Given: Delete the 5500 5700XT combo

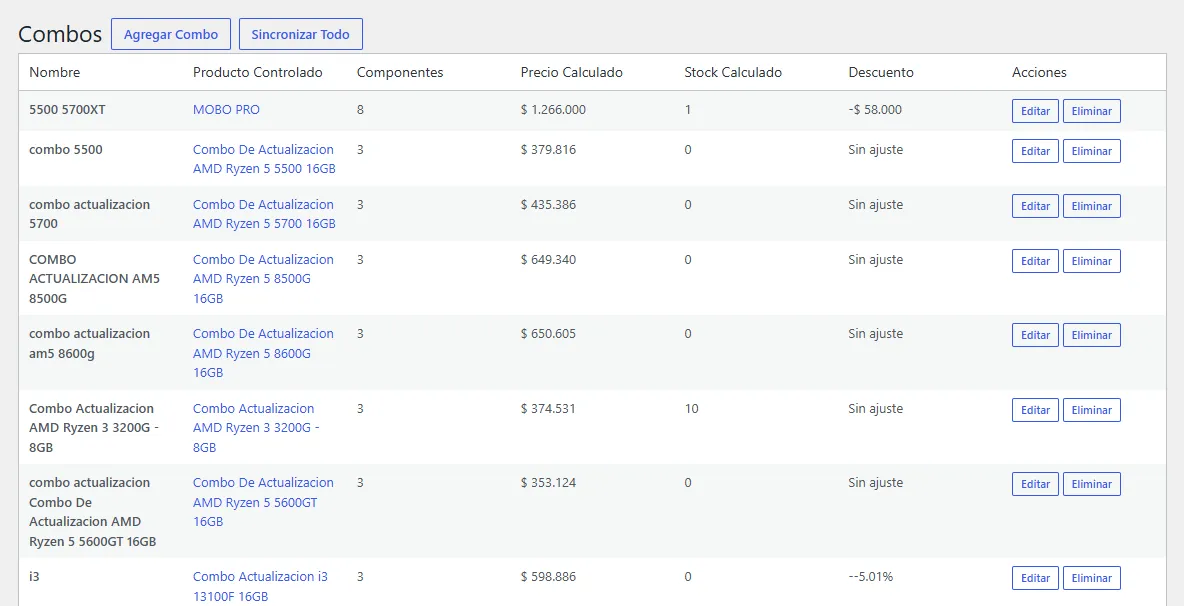Looking at the screenshot, I should click(1091, 111).
